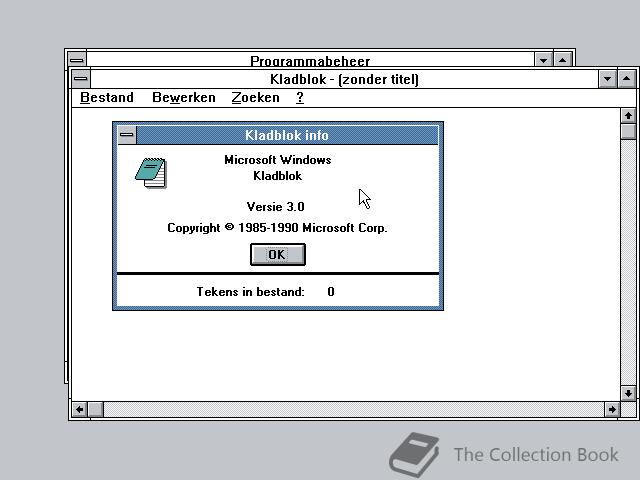Open the Kladblok info dialog control menu
Viewport: 640px width, 480px height.
pos(127,135)
